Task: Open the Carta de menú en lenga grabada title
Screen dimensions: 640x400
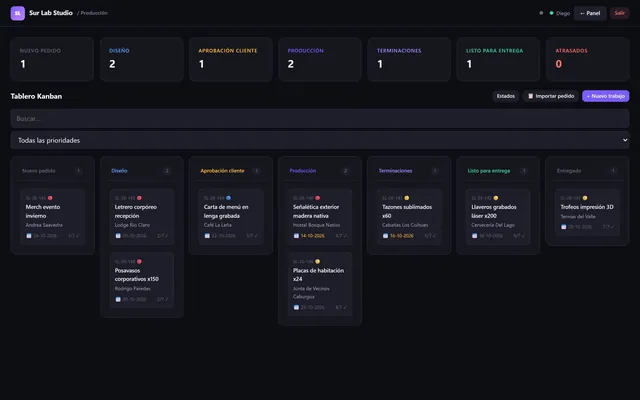Action: pyautogui.click(x=226, y=211)
